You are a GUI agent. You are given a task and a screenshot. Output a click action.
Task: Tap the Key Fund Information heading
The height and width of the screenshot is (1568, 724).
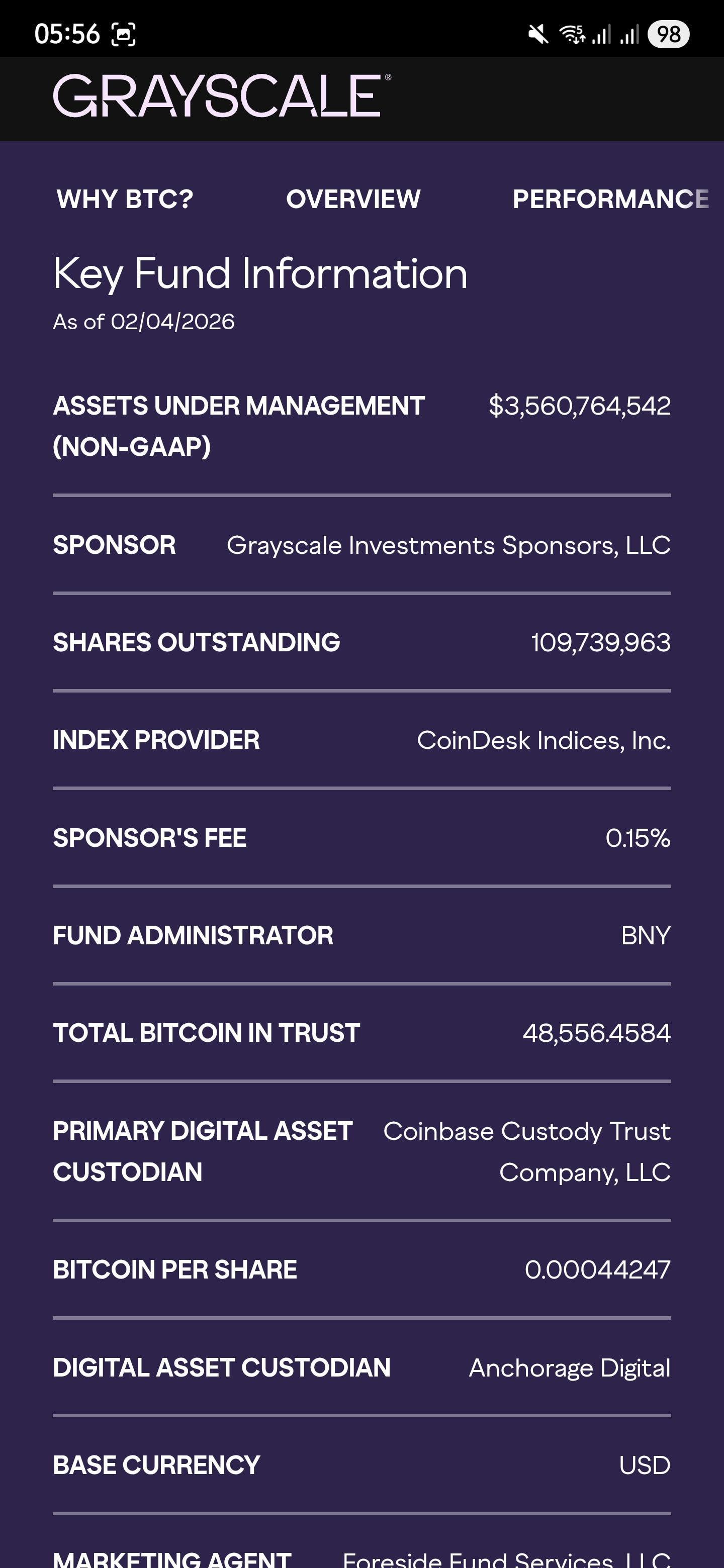(x=260, y=273)
